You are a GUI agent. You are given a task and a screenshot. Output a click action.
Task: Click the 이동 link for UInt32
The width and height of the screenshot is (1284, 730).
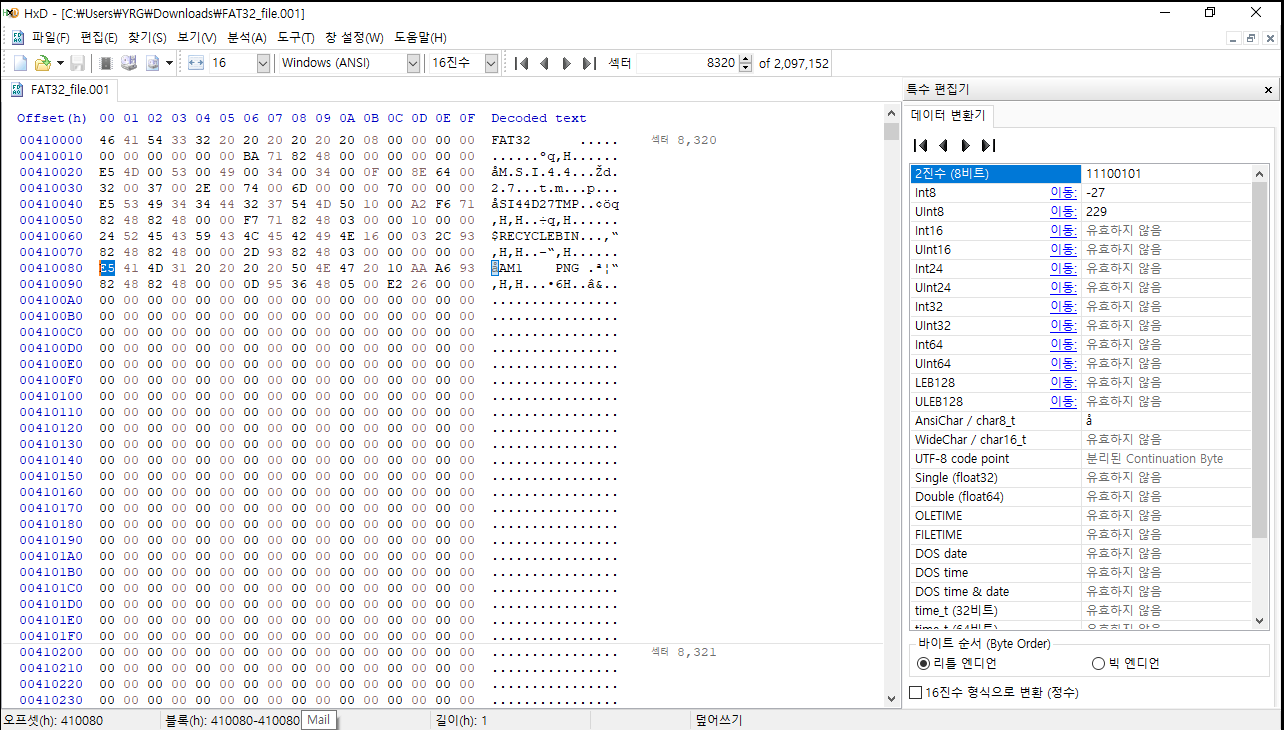[x=1063, y=326]
